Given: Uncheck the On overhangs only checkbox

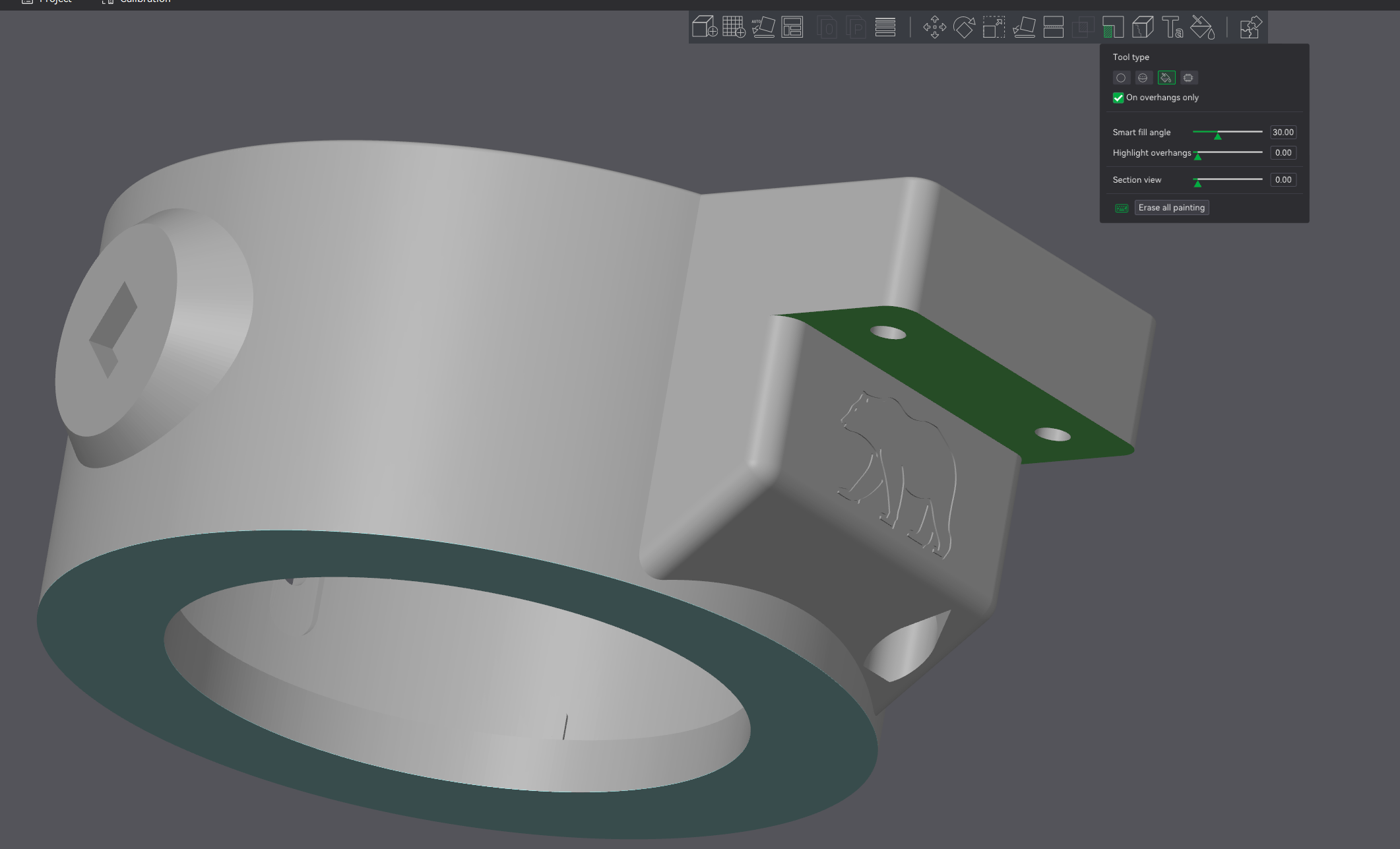Looking at the screenshot, I should (1118, 98).
